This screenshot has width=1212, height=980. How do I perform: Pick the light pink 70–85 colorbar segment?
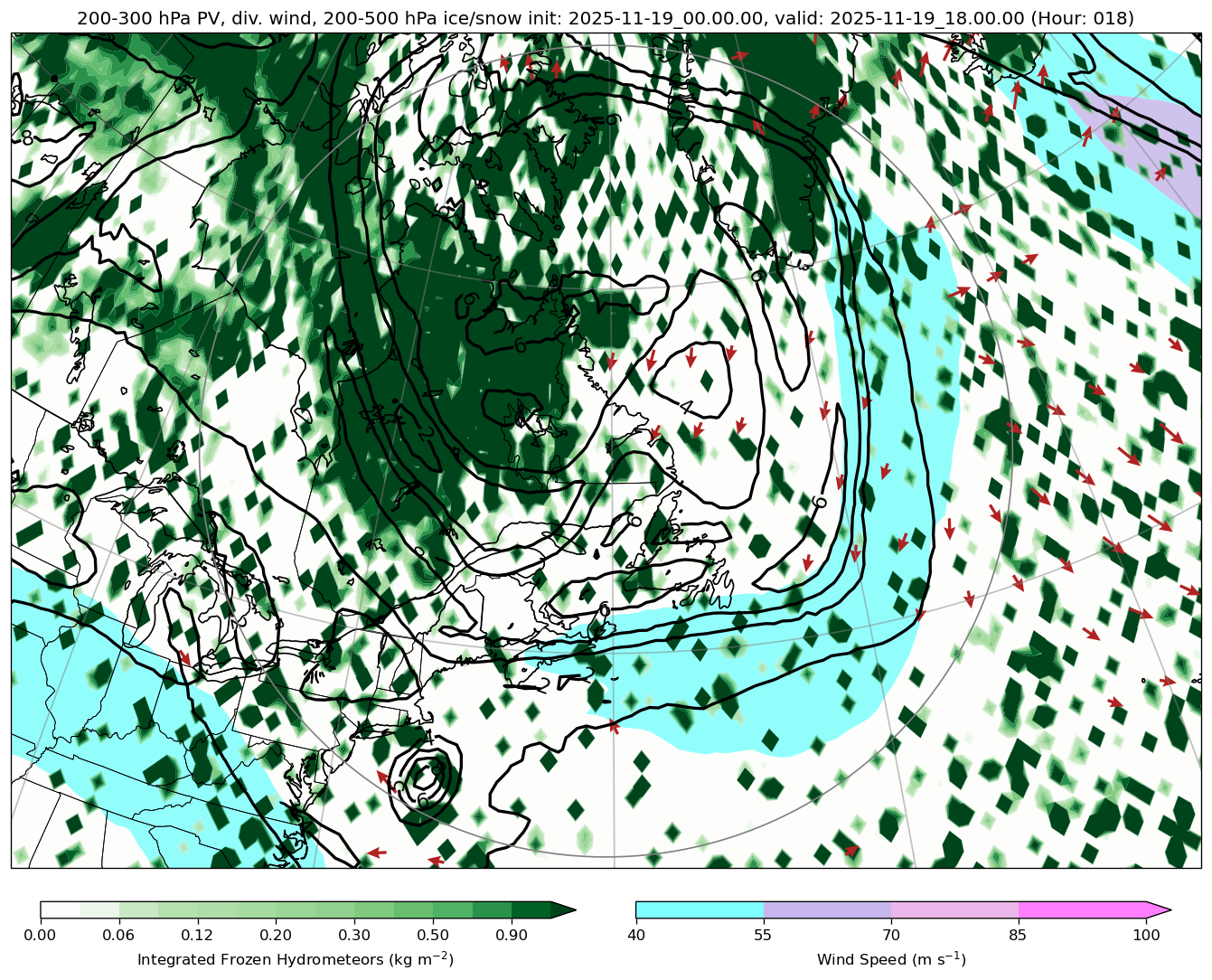click(x=954, y=909)
